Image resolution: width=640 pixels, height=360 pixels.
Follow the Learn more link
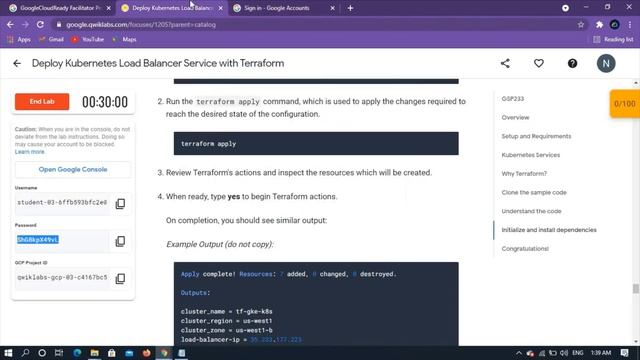(x=29, y=152)
